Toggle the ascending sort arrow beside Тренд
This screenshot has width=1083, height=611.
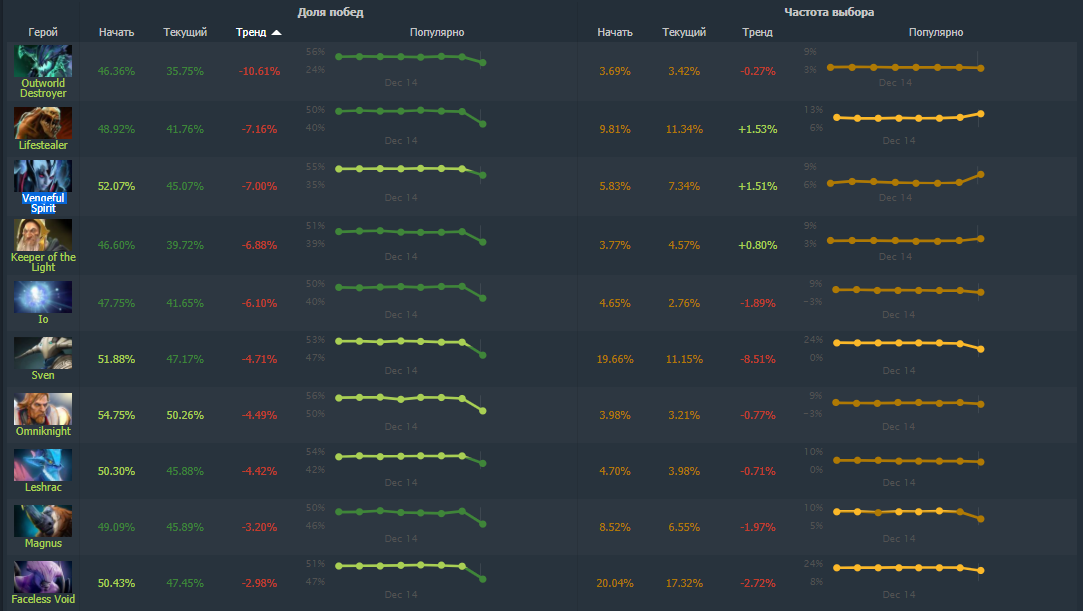[276, 32]
